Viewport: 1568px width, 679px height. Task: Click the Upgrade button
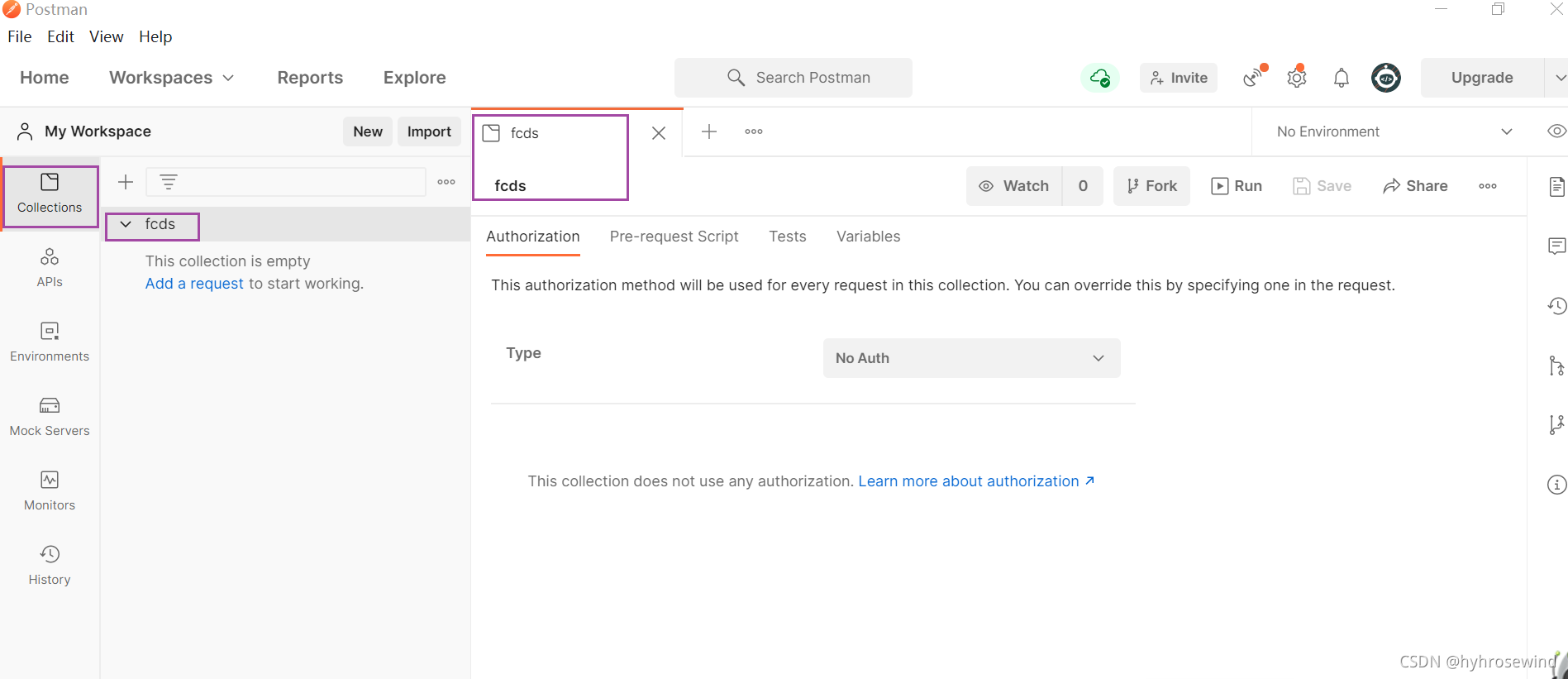coord(1482,78)
